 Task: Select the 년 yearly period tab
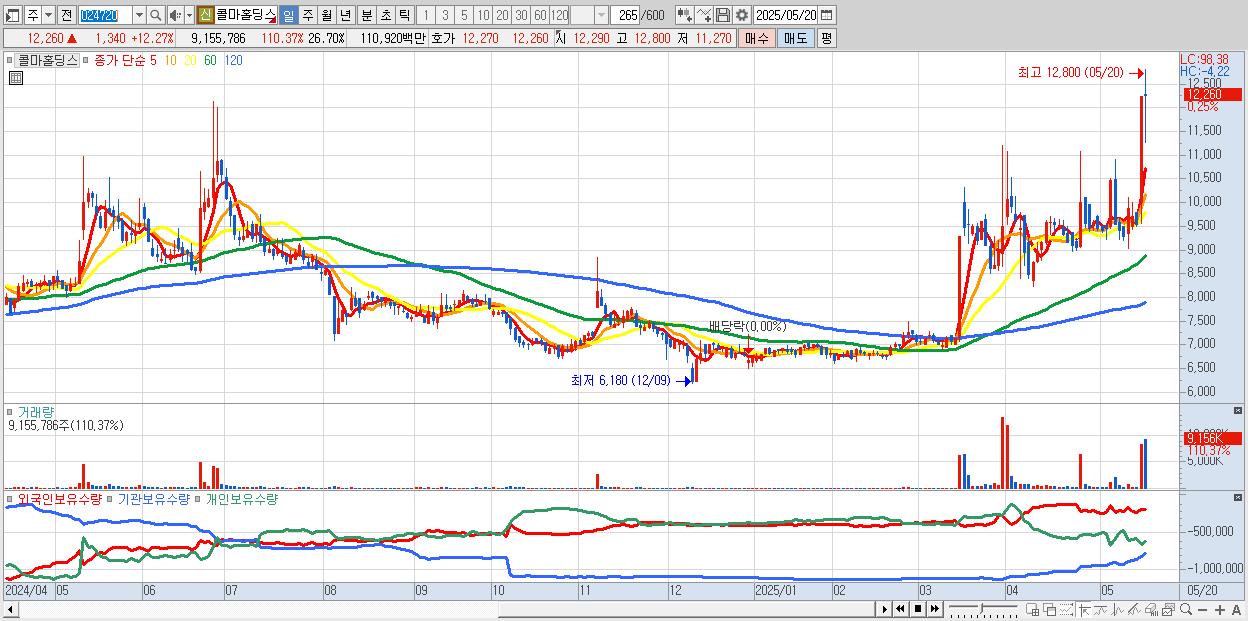coord(345,15)
